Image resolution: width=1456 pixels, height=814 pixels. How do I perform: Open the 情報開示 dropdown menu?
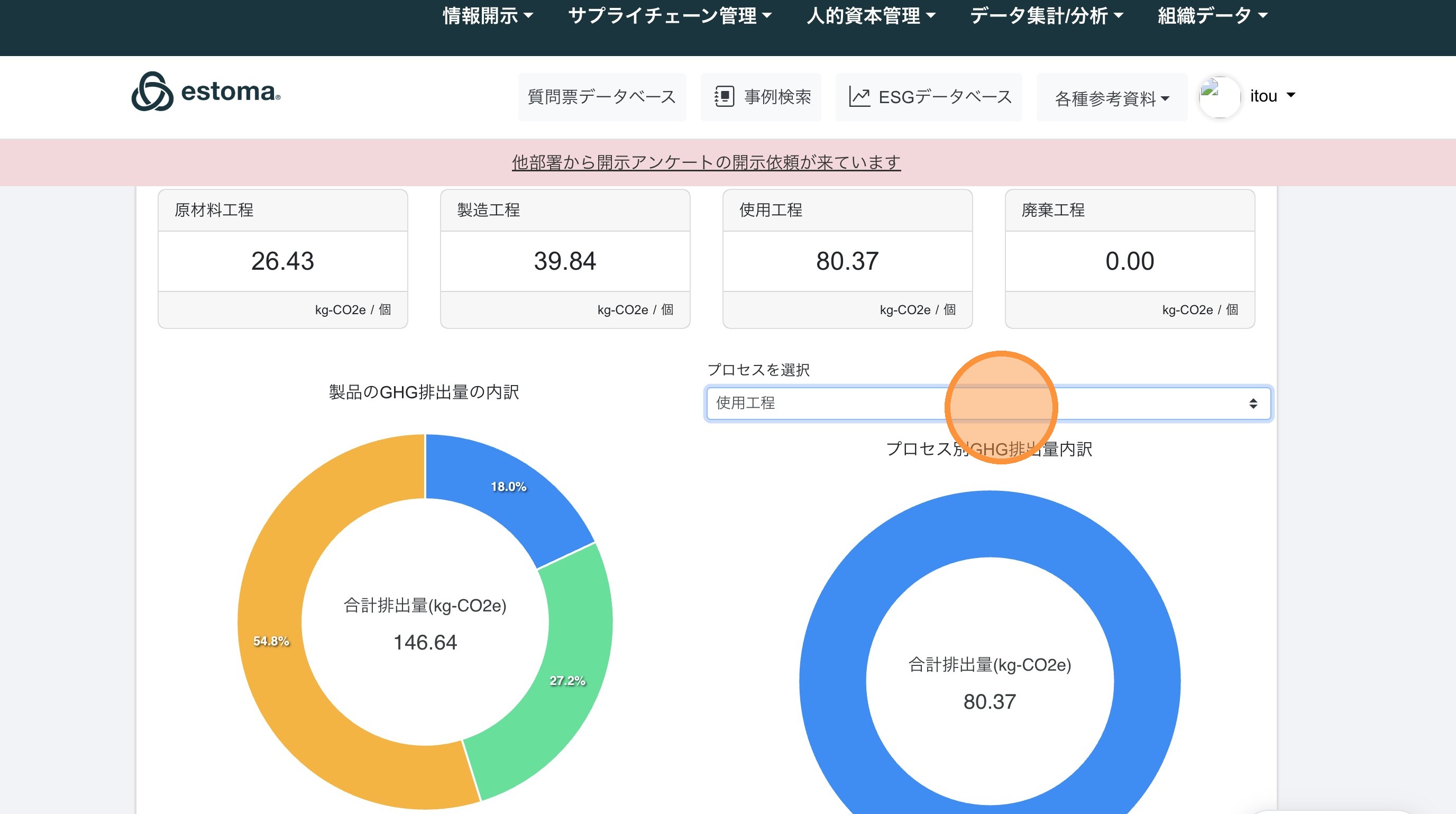[487, 16]
